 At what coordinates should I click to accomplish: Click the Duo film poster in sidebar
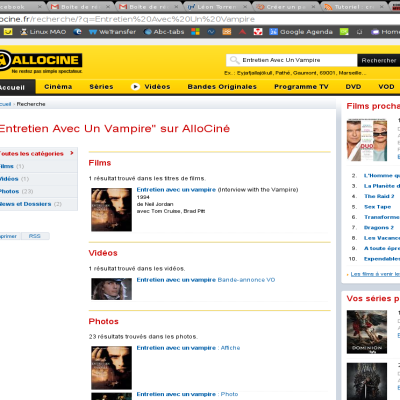(367, 140)
